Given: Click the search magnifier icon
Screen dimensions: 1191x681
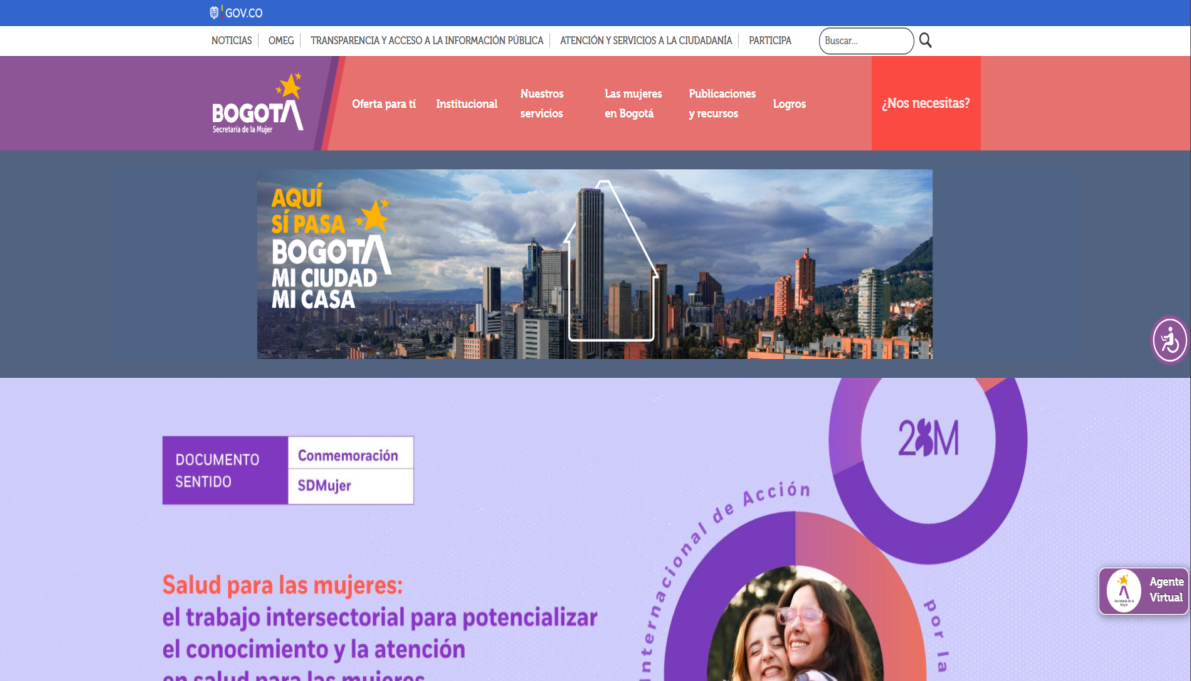Looking at the screenshot, I should tap(925, 40).
